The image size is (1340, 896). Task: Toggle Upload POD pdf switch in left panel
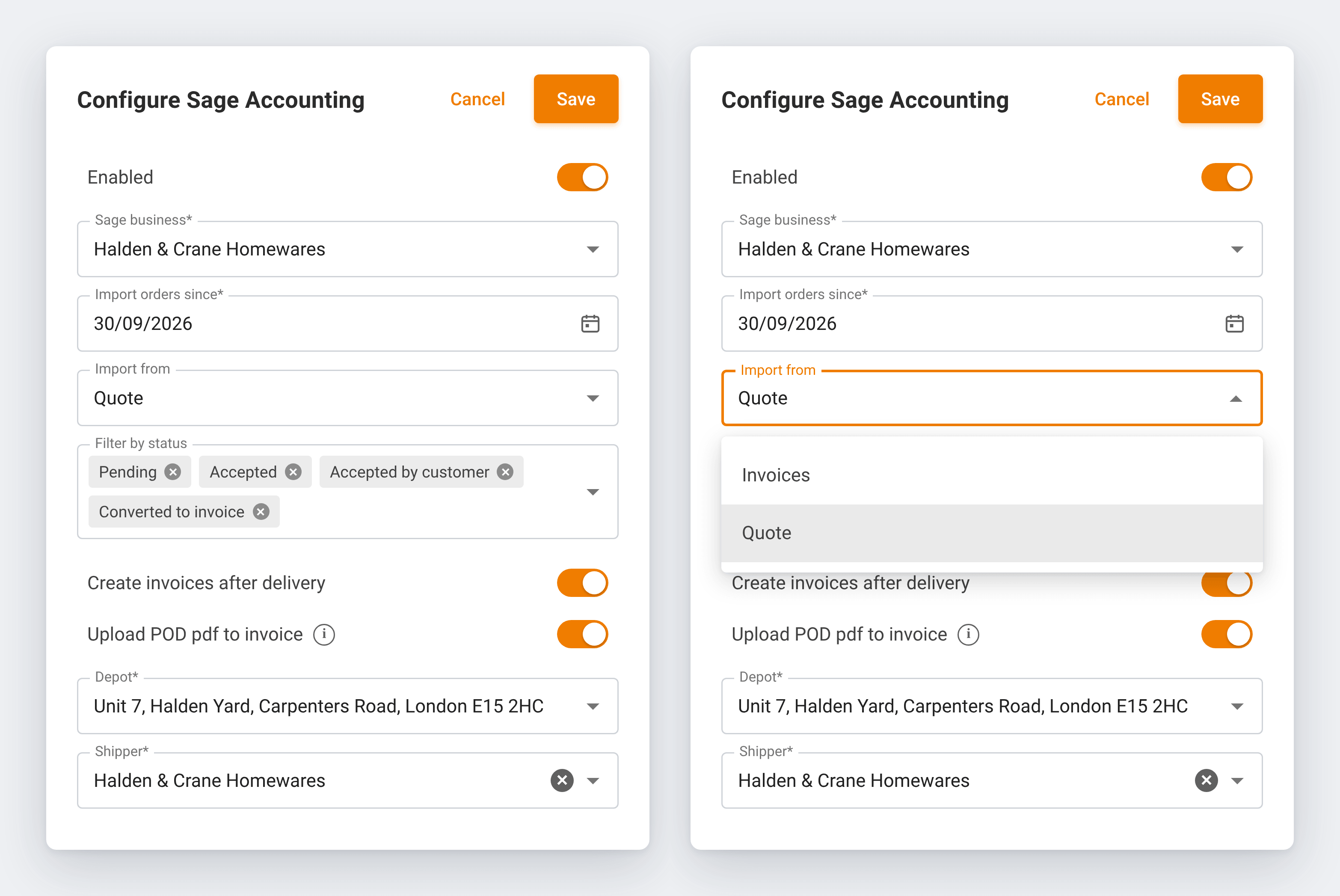pos(583,634)
